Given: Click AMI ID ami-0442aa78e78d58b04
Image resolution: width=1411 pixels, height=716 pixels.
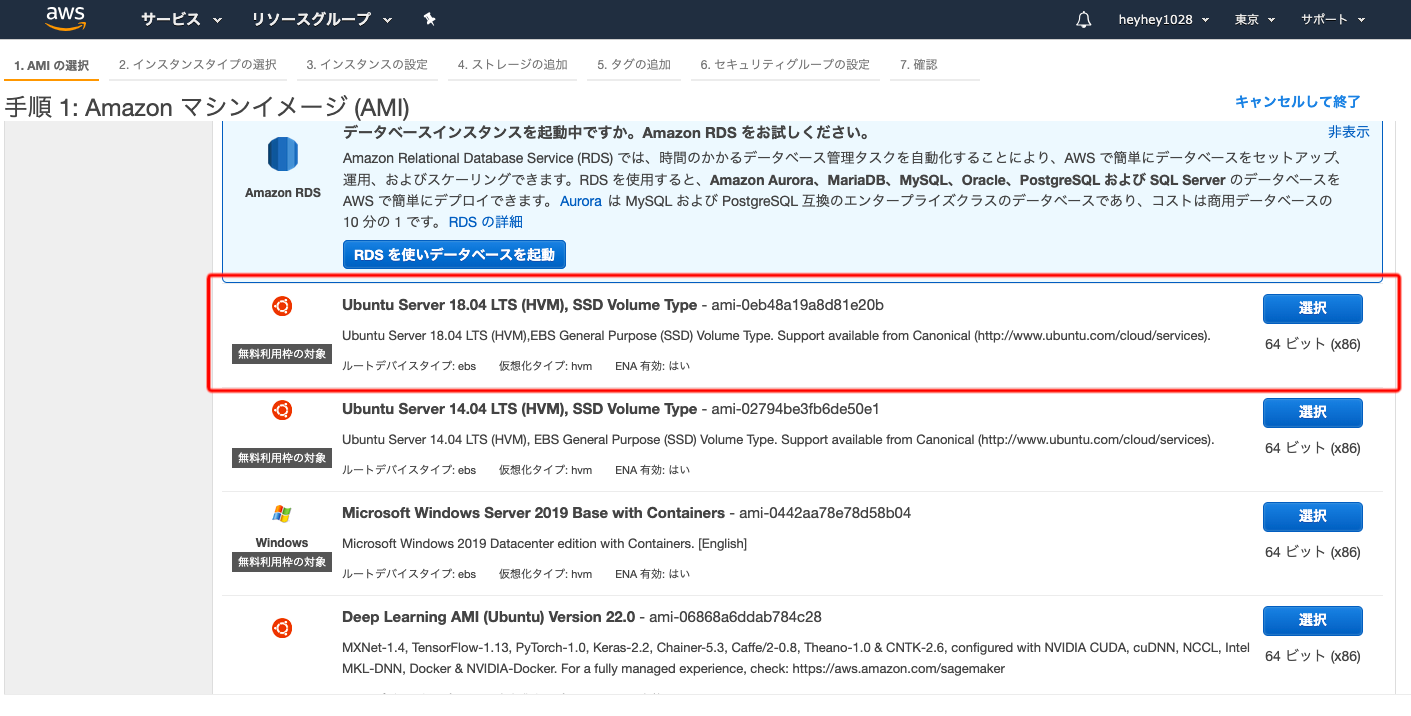Looking at the screenshot, I should (825, 513).
